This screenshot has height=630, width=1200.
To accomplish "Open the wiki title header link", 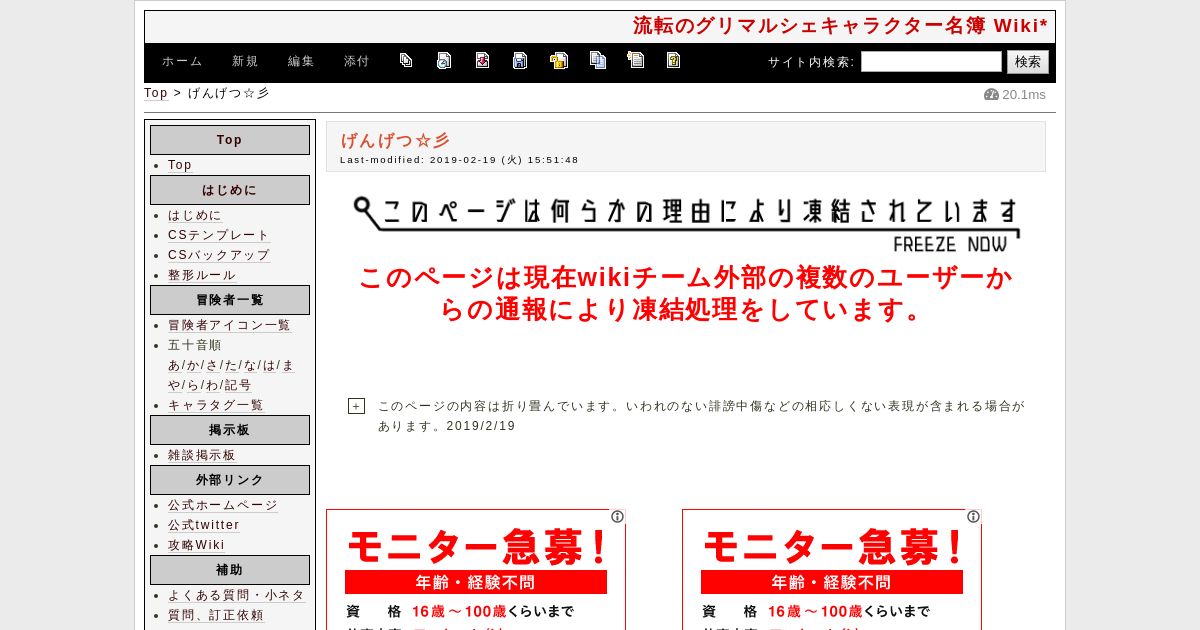I will [840, 26].
